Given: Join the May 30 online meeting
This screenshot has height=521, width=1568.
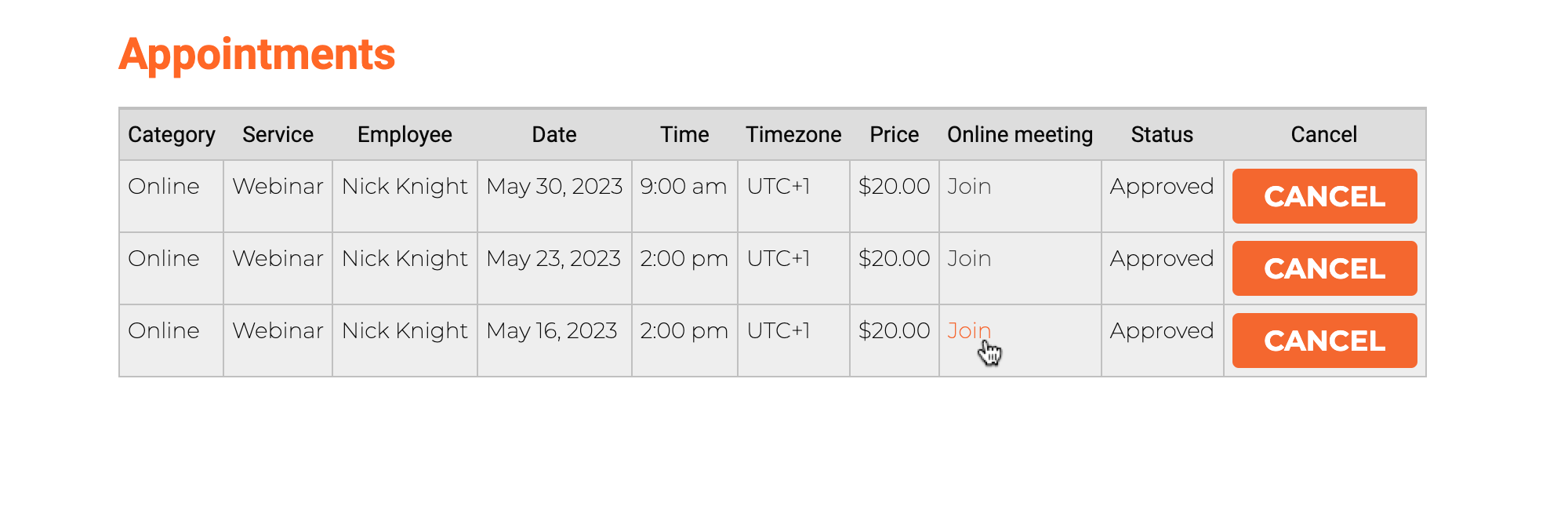Looking at the screenshot, I should tap(969, 187).
